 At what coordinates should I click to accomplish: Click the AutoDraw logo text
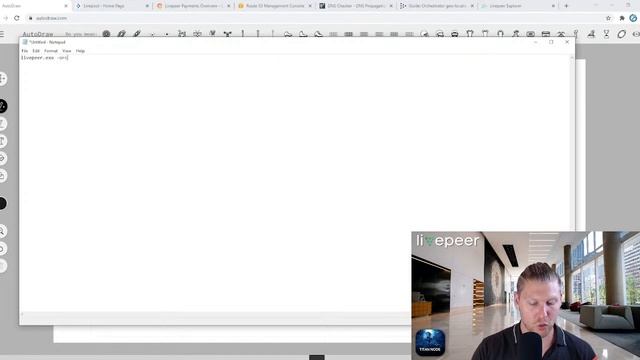38,34
